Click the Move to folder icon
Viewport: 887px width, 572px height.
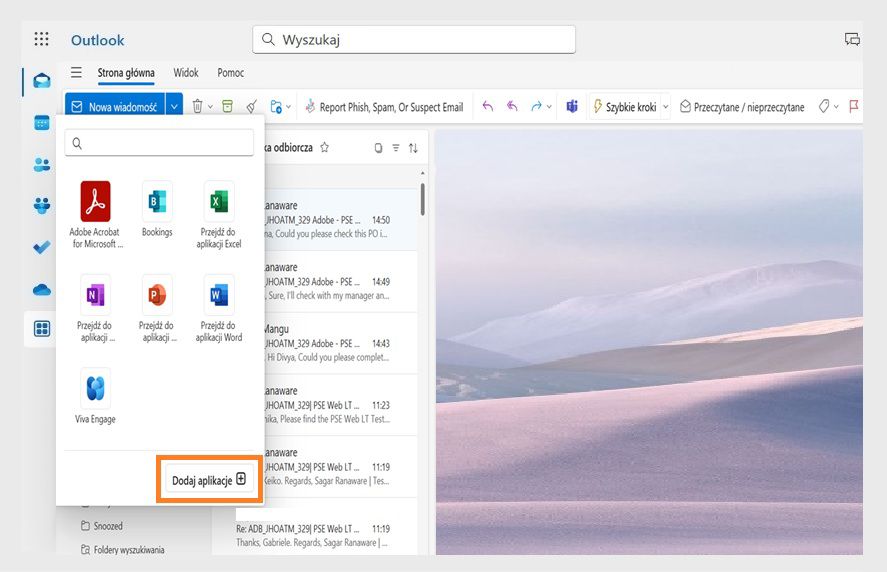click(276, 106)
